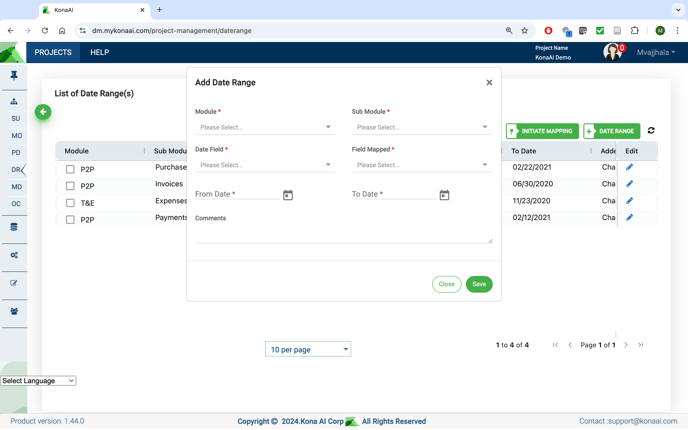The image size is (688, 430).
Task: Close the Add Date Range dialog (X)
Action: 489,83
